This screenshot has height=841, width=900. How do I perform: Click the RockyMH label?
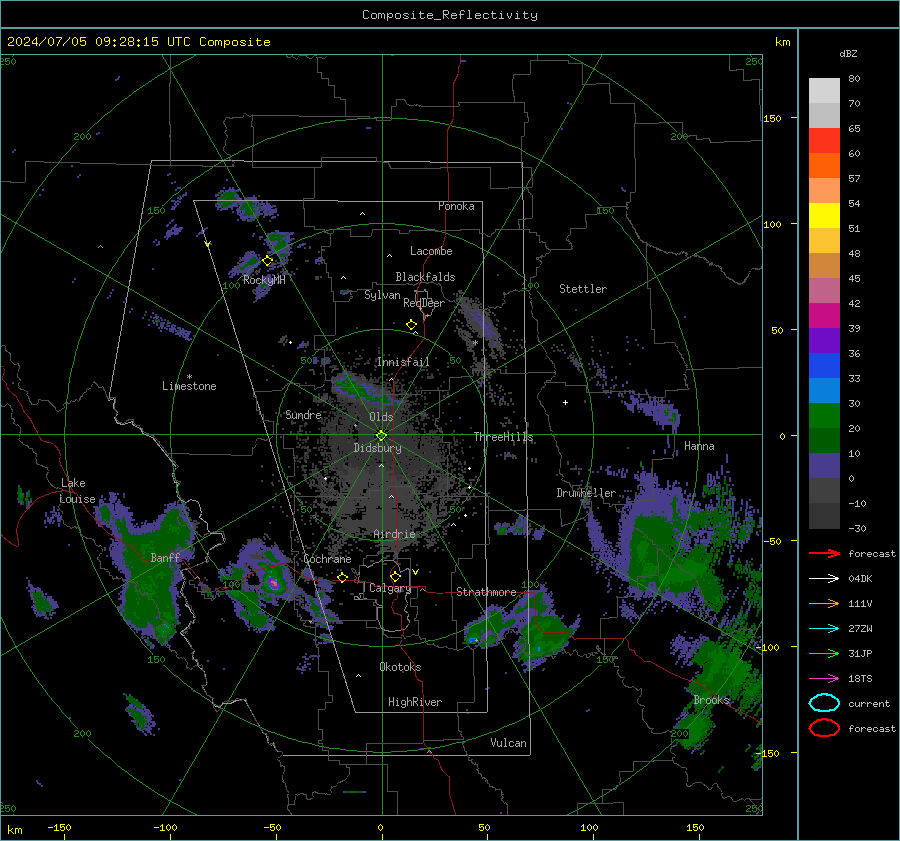[x=264, y=280]
